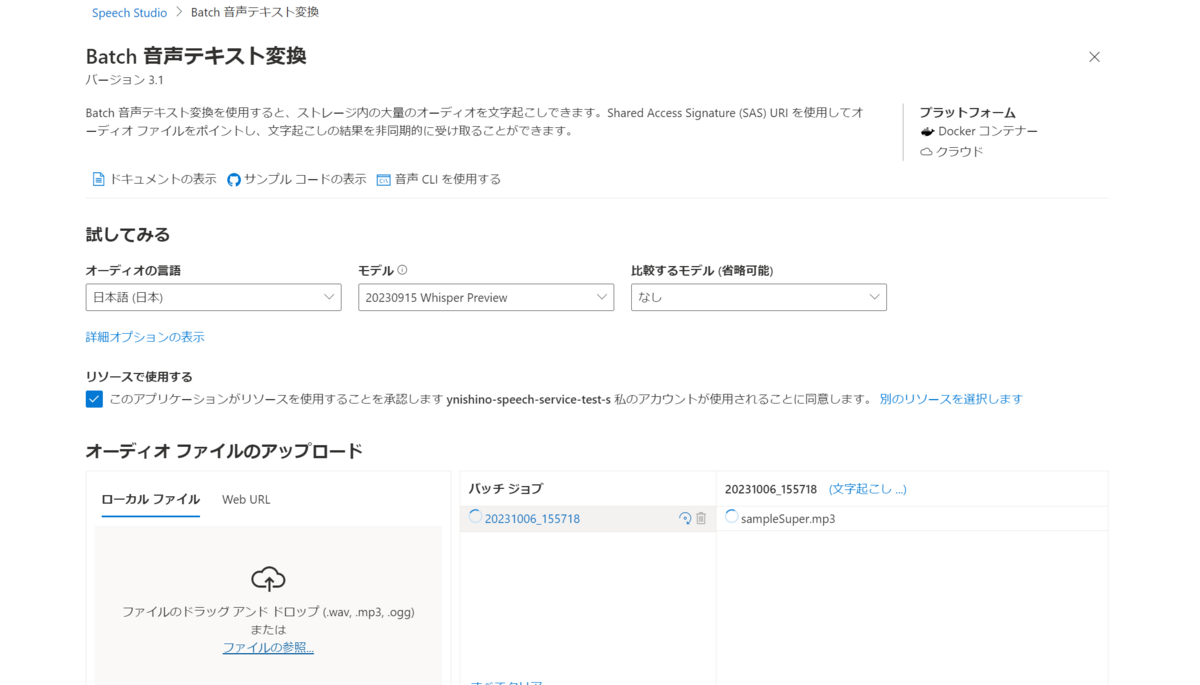Click the クラウド platform text
Image resolution: width=1200 pixels, height=685 pixels.
click(960, 152)
